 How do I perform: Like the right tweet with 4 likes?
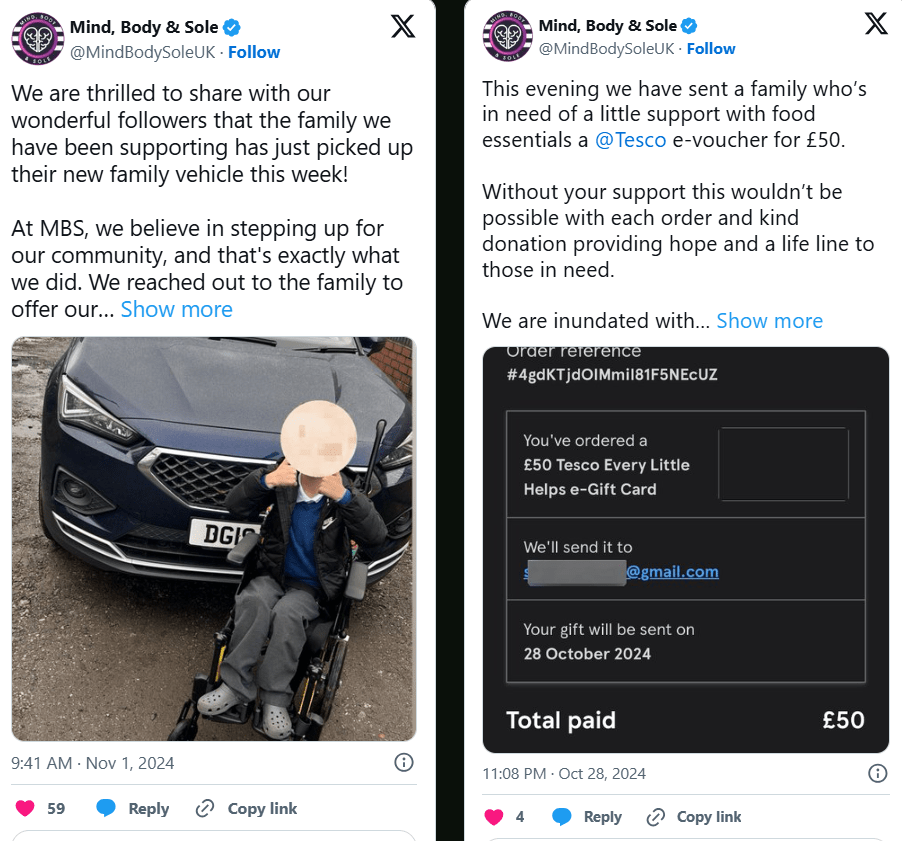click(x=493, y=816)
